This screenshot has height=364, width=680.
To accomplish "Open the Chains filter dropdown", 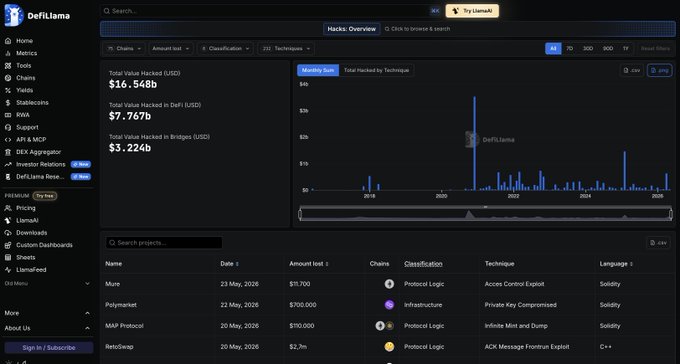I will (x=124, y=49).
